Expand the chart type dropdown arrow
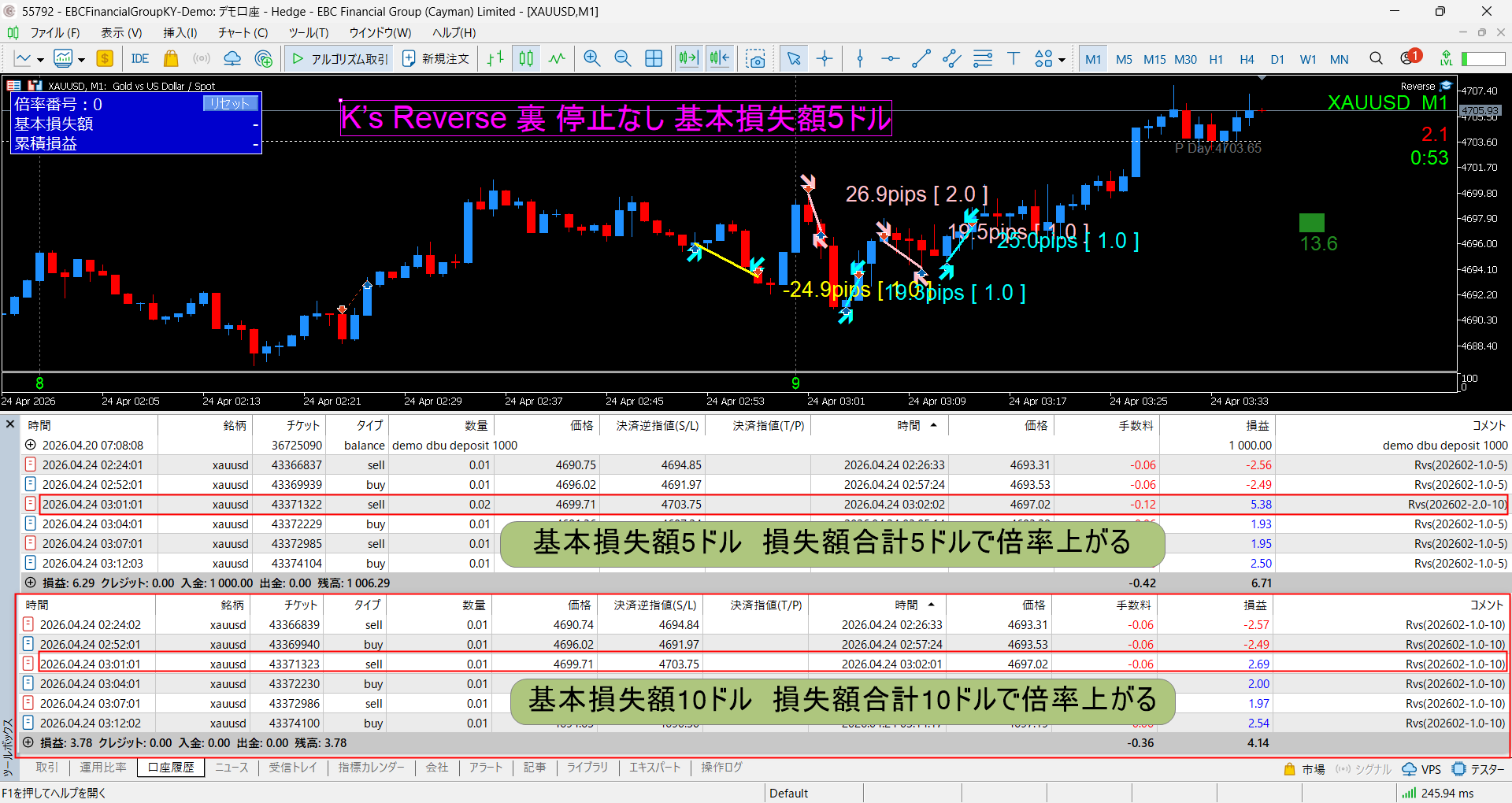The width and height of the screenshot is (1512, 803). coord(40,60)
